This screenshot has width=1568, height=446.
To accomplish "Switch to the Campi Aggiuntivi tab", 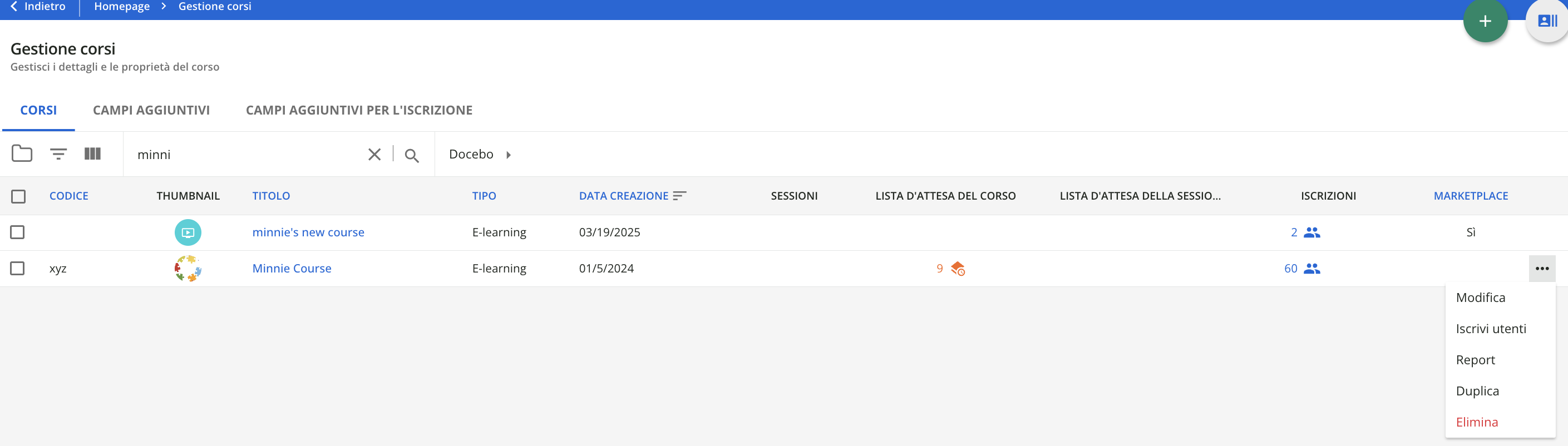I will point(151,110).
